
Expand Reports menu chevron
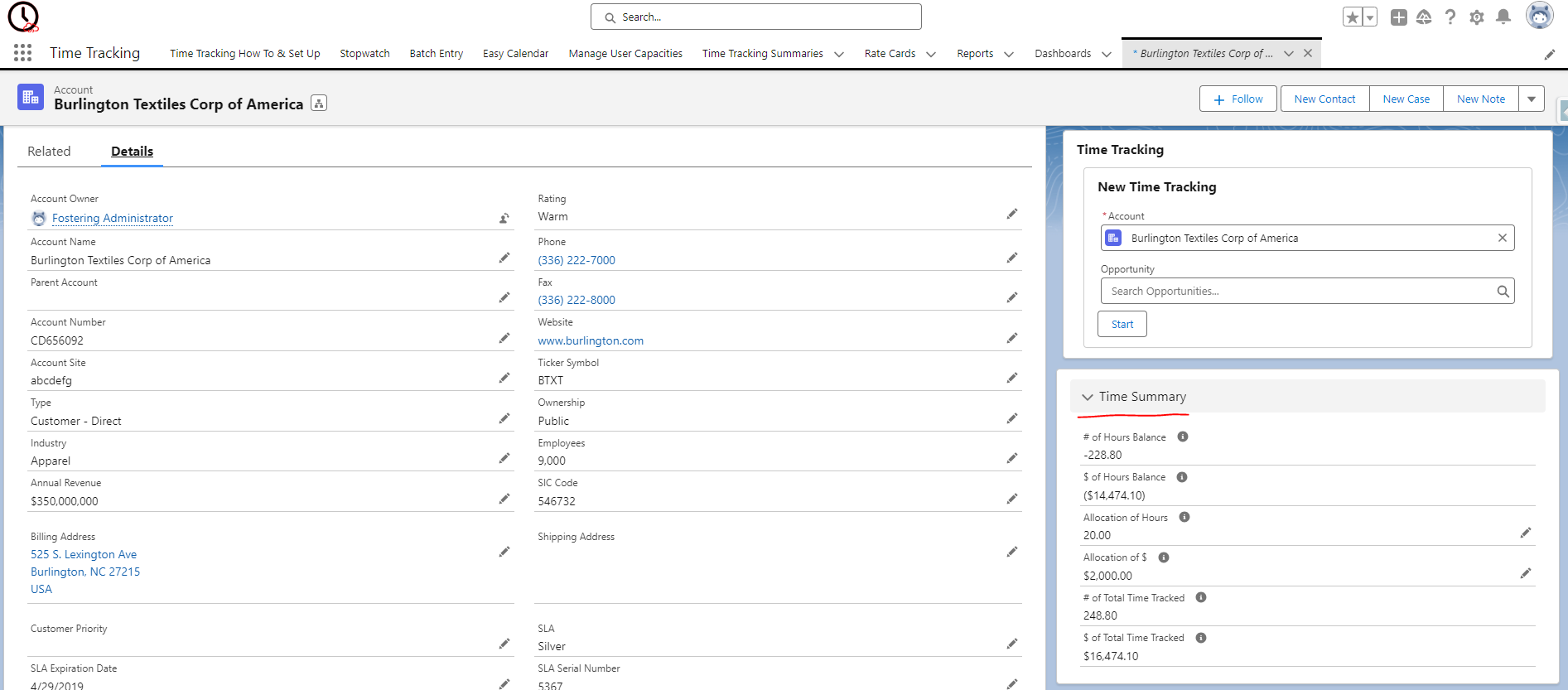coord(1009,54)
